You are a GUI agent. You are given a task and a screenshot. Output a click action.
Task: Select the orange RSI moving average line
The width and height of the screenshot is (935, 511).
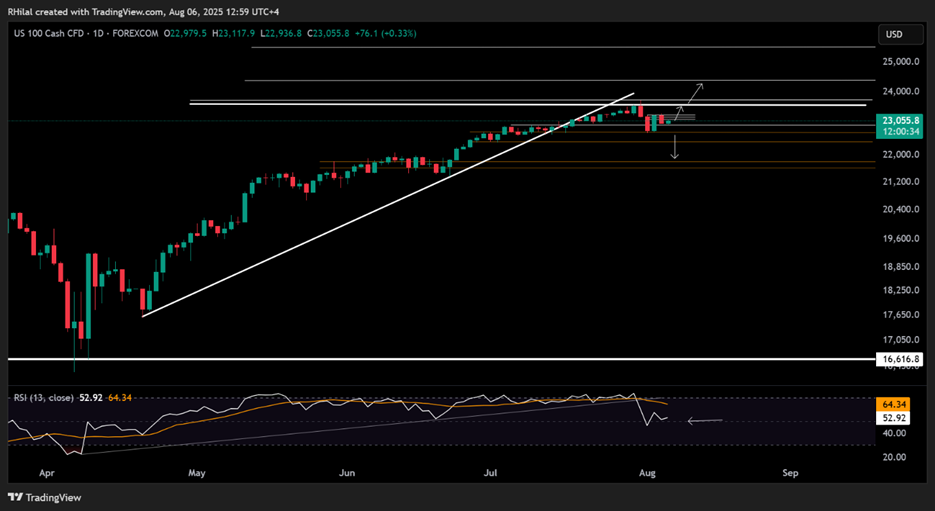(x=400, y=403)
